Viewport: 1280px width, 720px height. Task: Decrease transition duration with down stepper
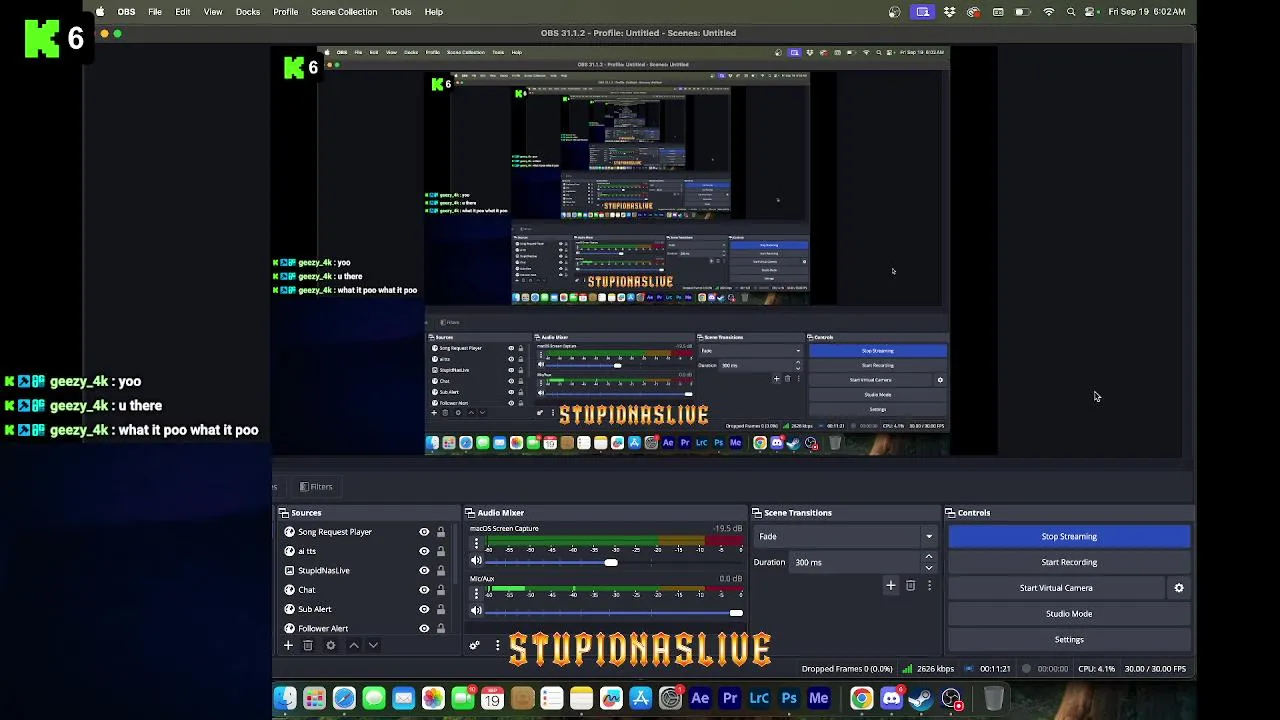click(x=929, y=568)
